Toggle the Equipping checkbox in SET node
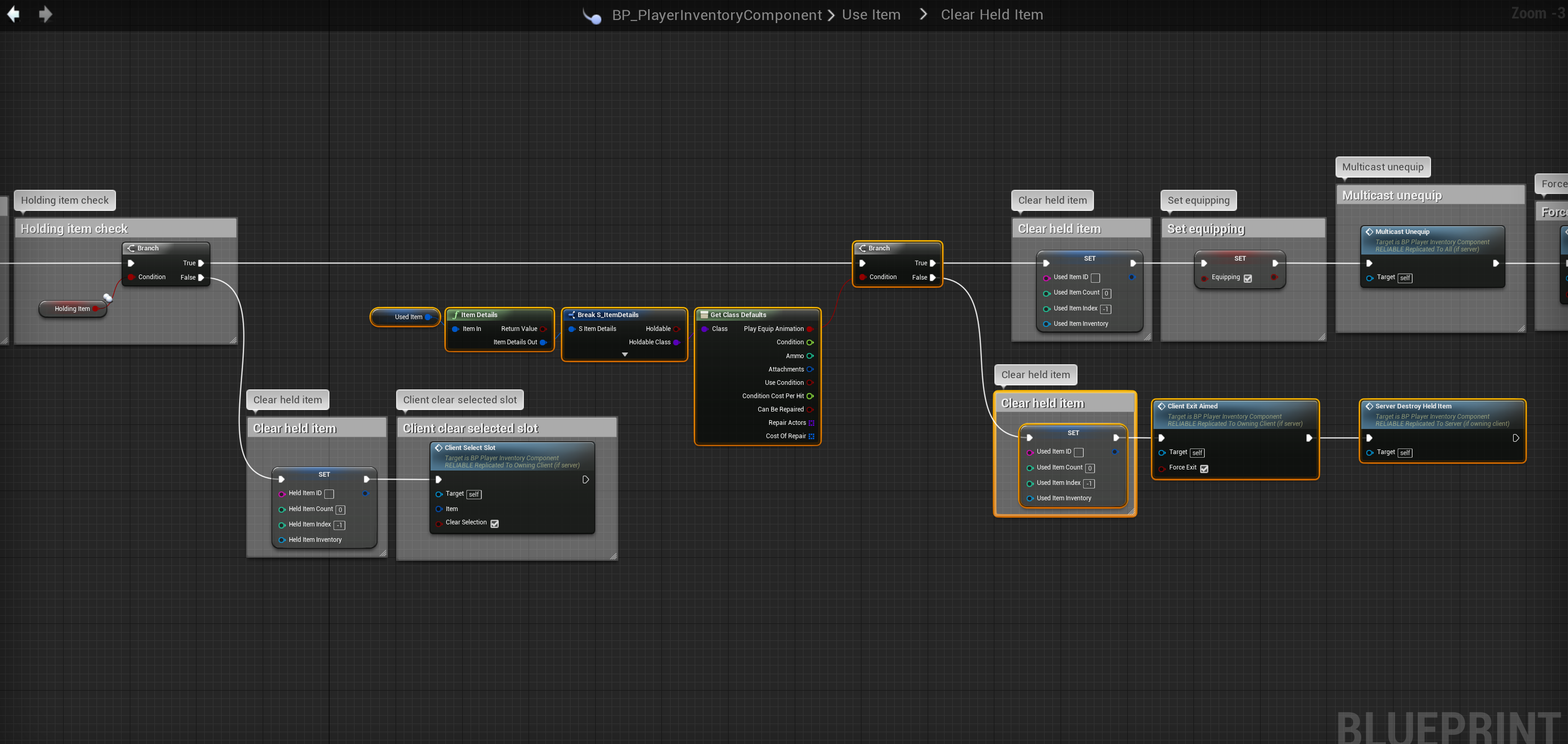The height and width of the screenshot is (744, 1568). tap(1247, 278)
